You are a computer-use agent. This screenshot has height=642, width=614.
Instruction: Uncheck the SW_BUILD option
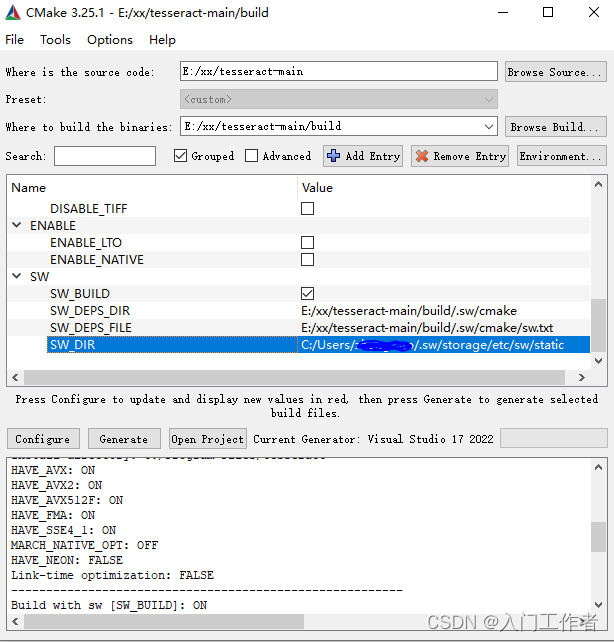[307, 294]
